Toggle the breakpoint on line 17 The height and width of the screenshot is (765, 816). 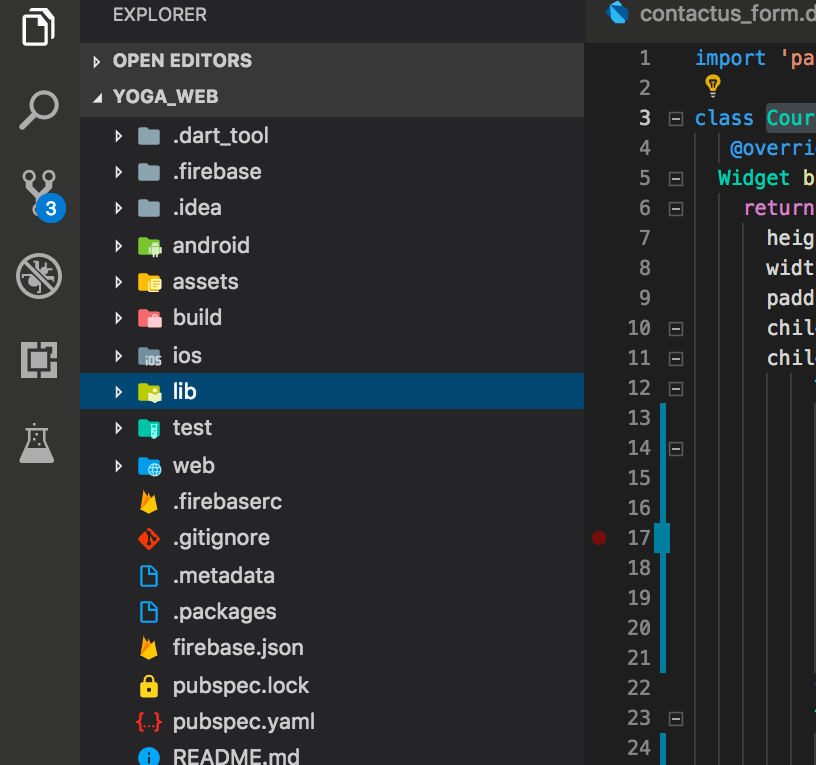pyautogui.click(x=599, y=538)
